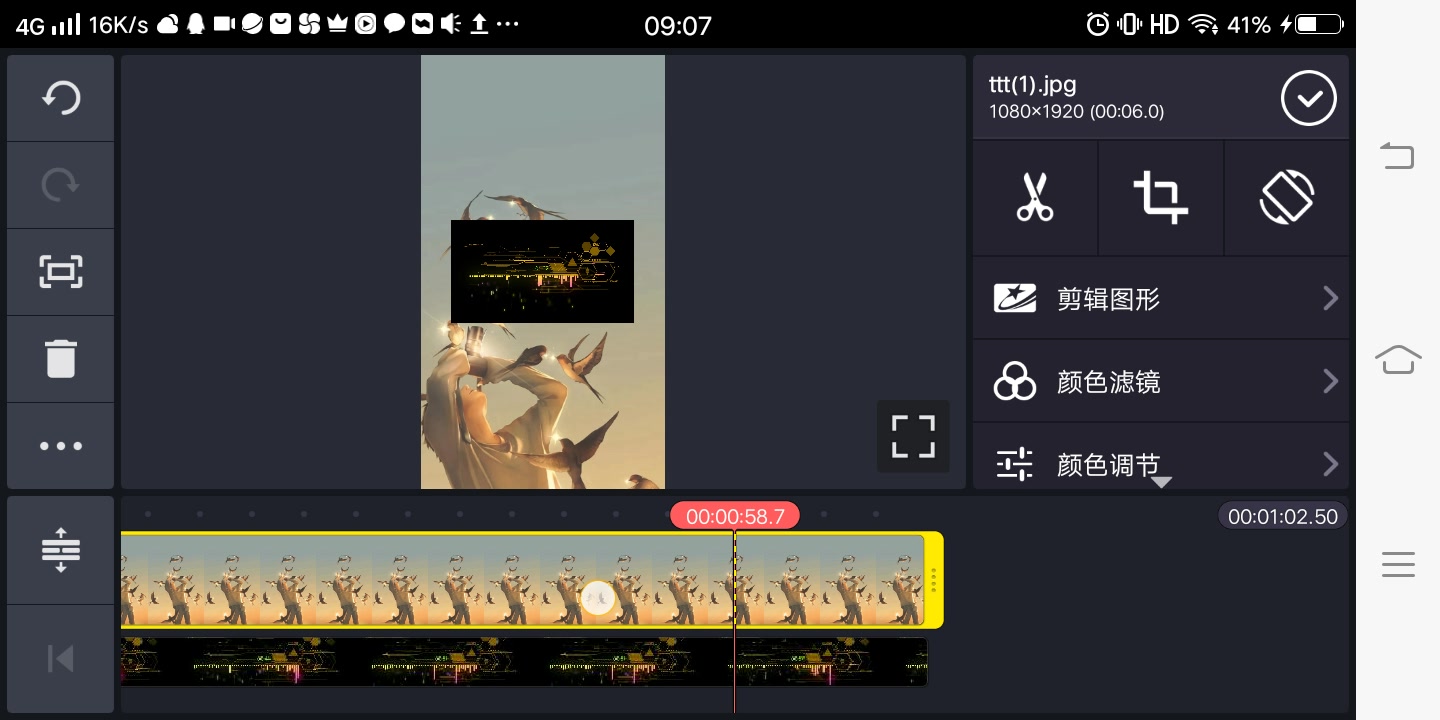Open 颜色滤镜 option
The height and width of the screenshot is (720, 1440).
(1161, 382)
